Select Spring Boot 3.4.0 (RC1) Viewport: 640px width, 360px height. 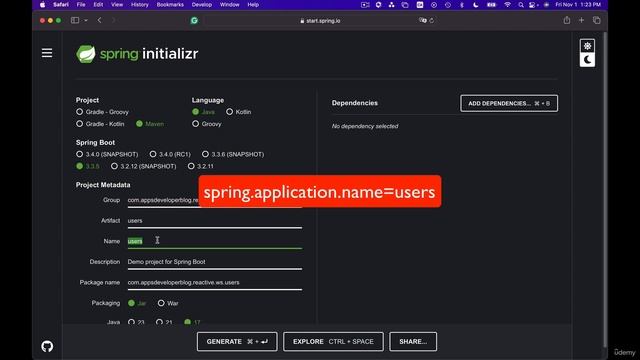(170, 154)
